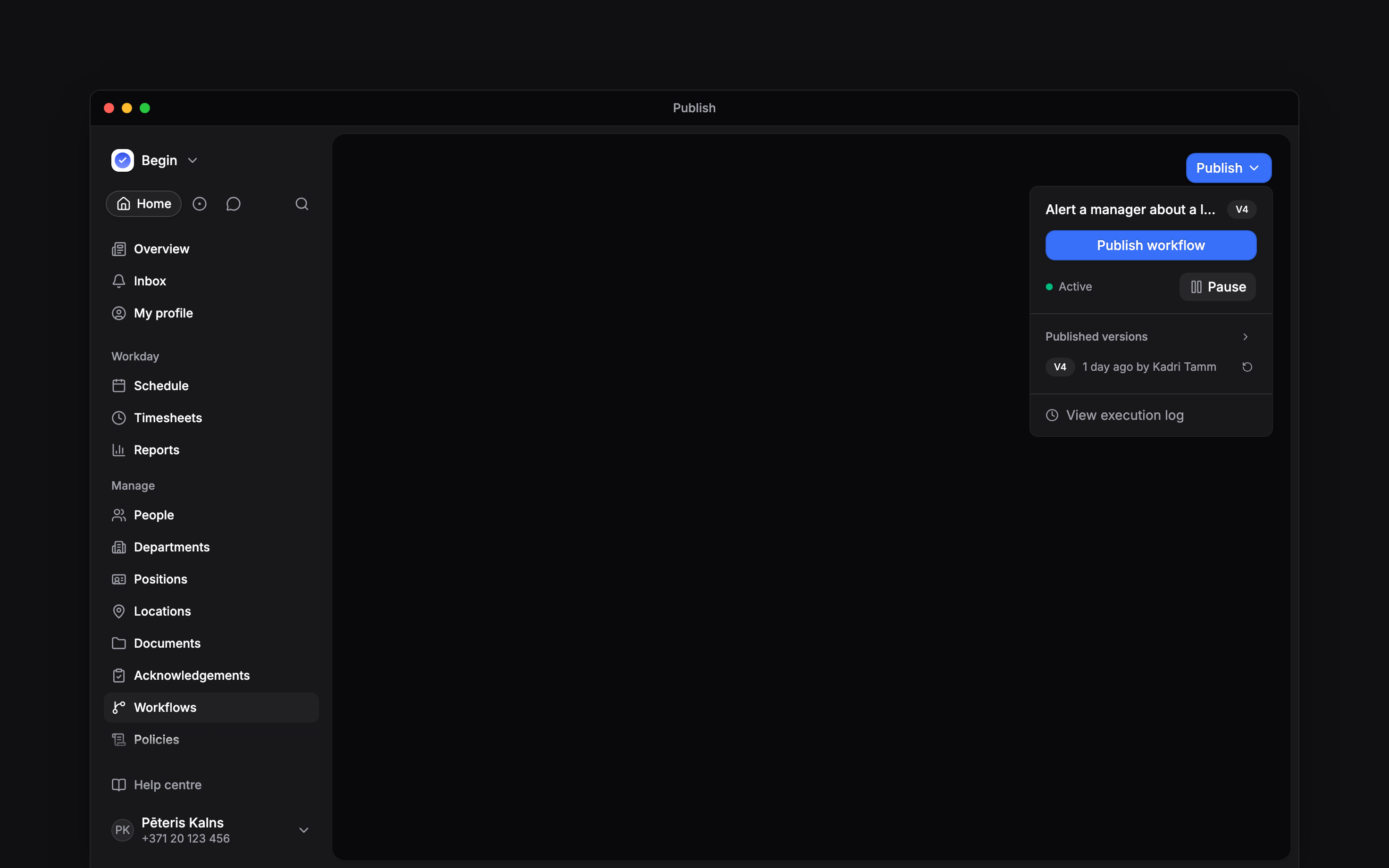Screen dimensions: 1389x868
Task: Open Inbox in the sidebar
Action: 210,281
